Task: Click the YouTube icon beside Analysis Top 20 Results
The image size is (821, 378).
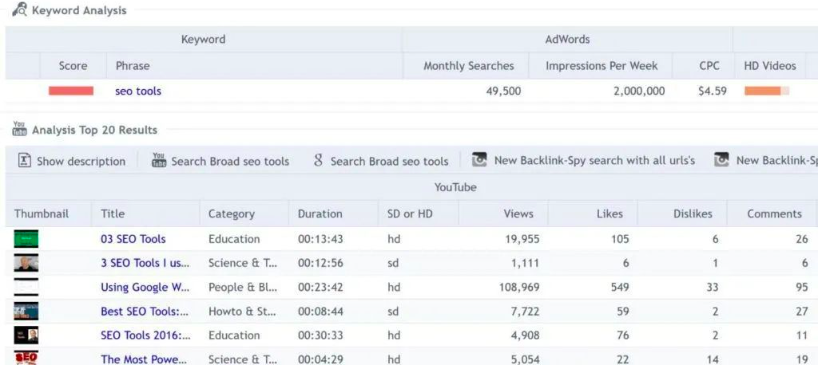Action: click(19, 129)
